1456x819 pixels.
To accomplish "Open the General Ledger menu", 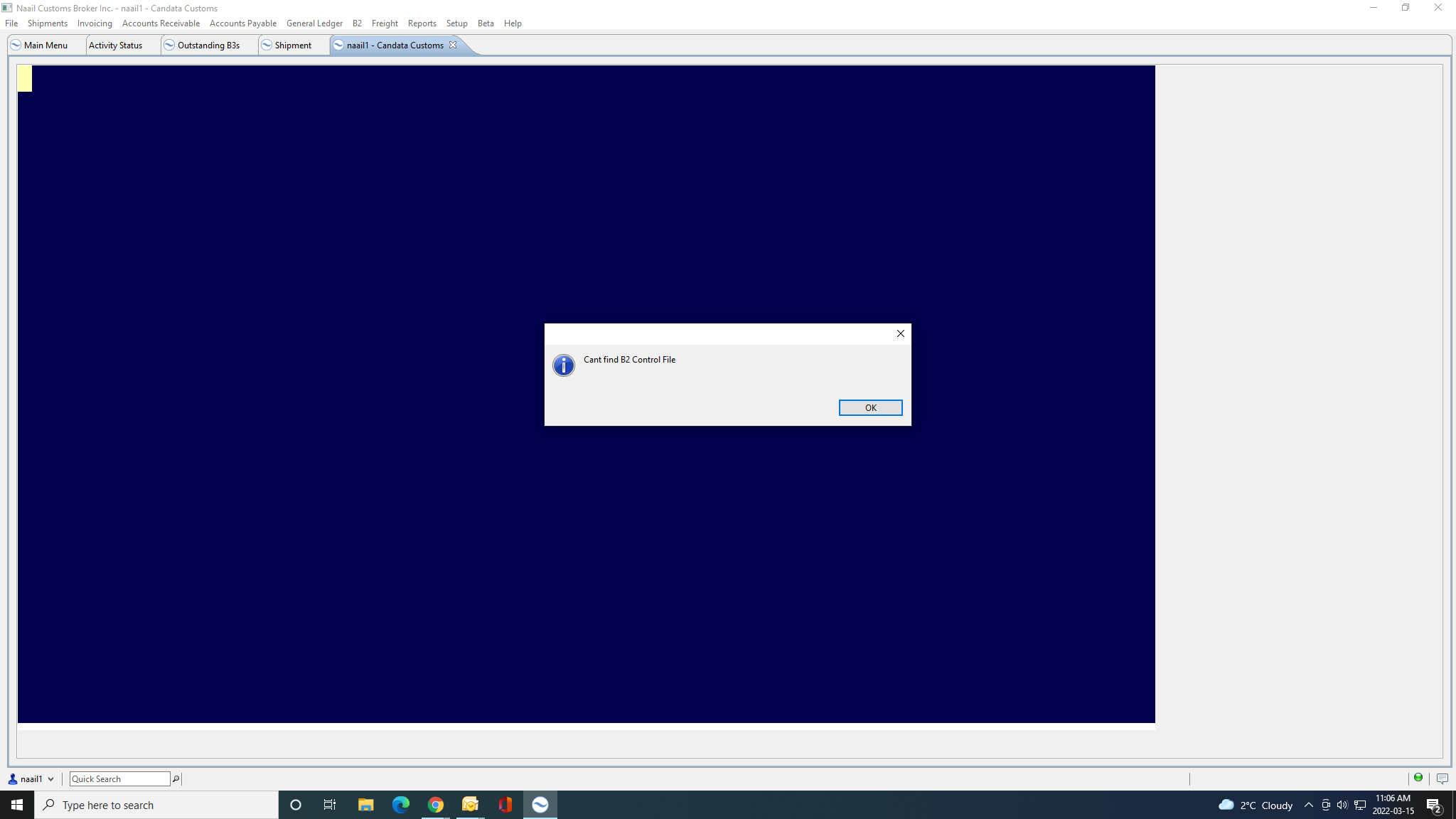I will coord(314,23).
